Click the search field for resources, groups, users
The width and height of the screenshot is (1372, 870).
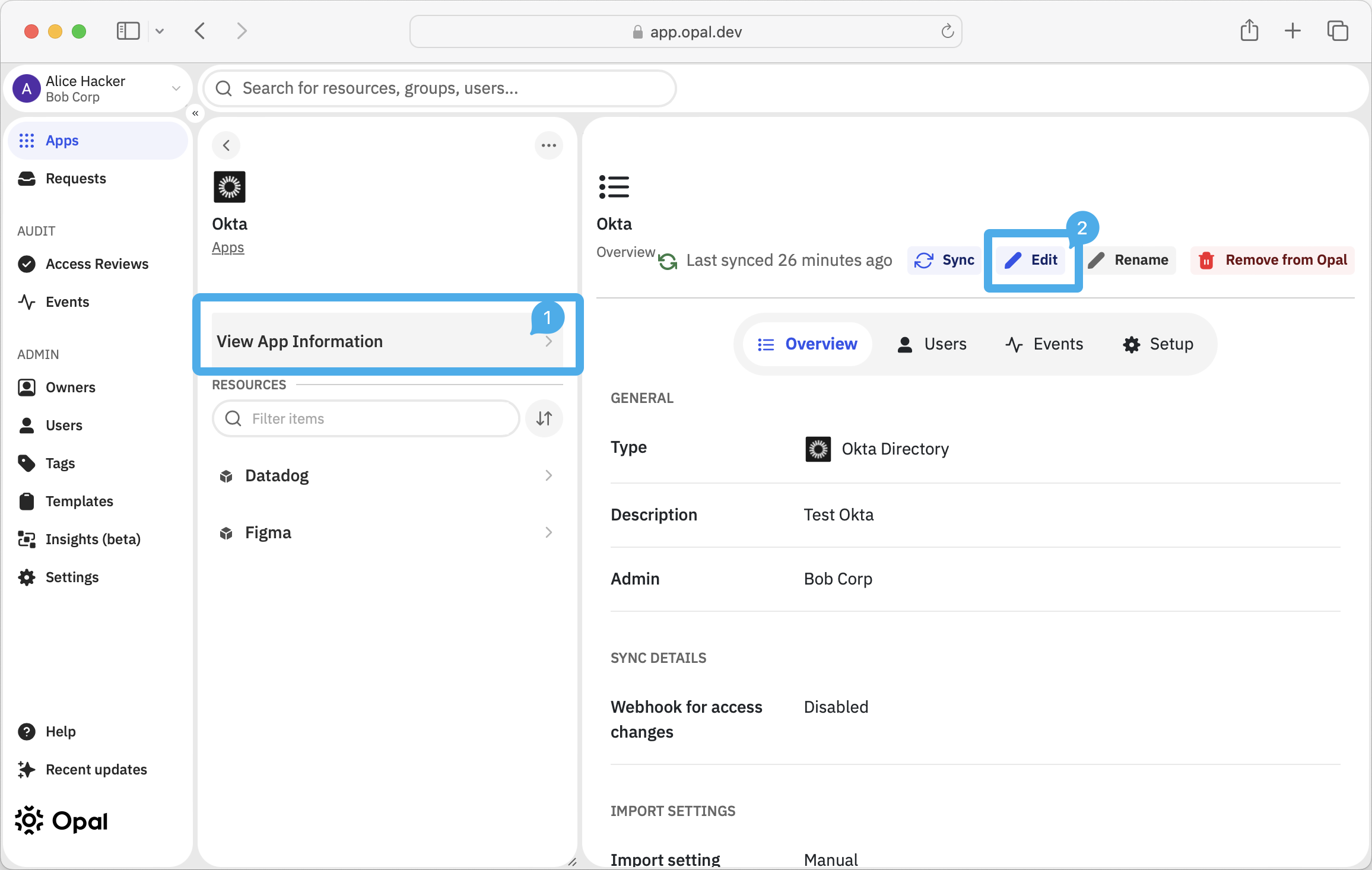pos(440,88)
